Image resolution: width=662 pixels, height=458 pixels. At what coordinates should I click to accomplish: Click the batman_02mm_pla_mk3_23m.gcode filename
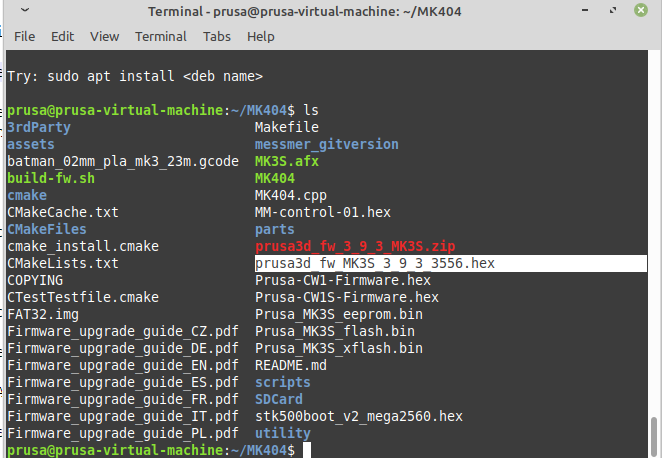(123, 161)
